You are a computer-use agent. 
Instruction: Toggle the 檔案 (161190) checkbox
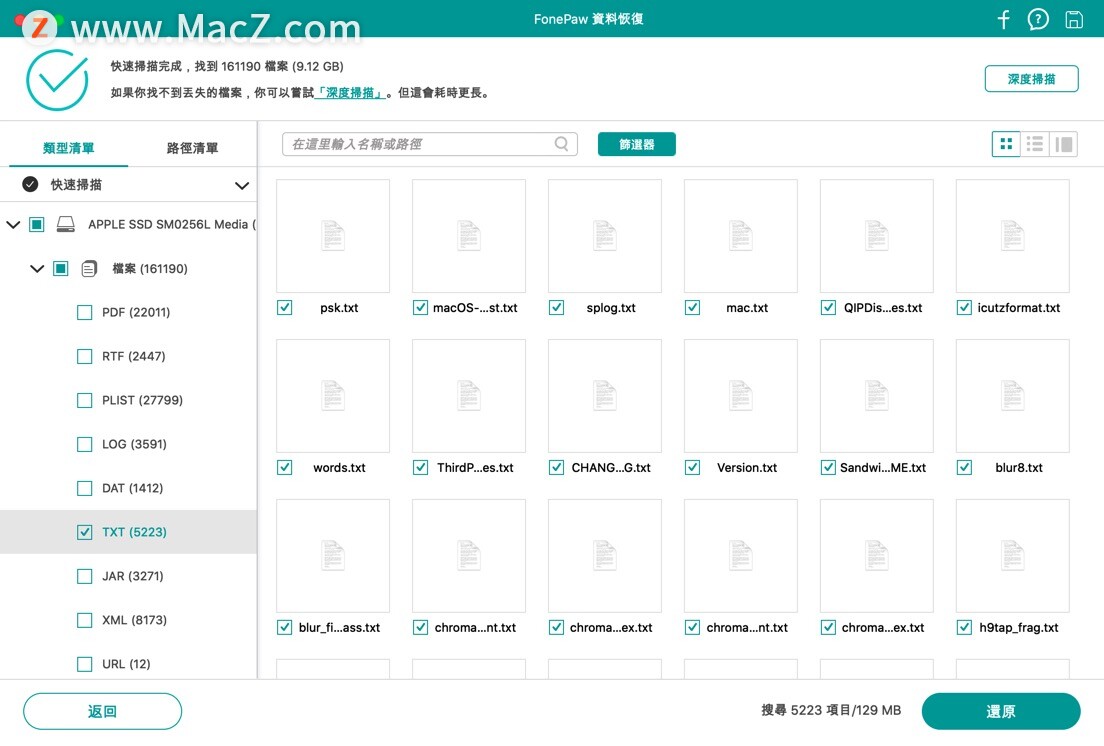click(61, 268)
